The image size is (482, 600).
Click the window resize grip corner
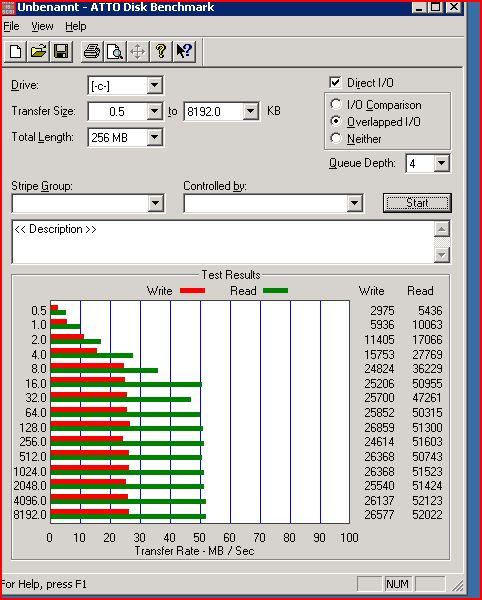click(x=457, y=585)
